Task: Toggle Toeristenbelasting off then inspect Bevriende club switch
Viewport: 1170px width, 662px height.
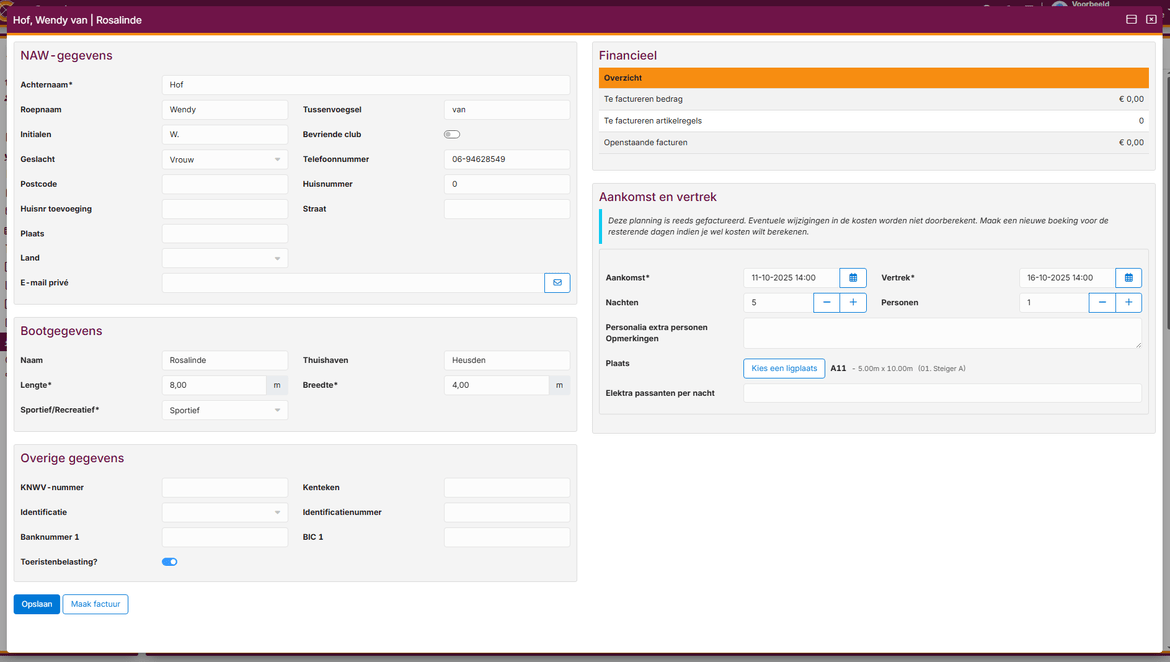Action: 169,561
